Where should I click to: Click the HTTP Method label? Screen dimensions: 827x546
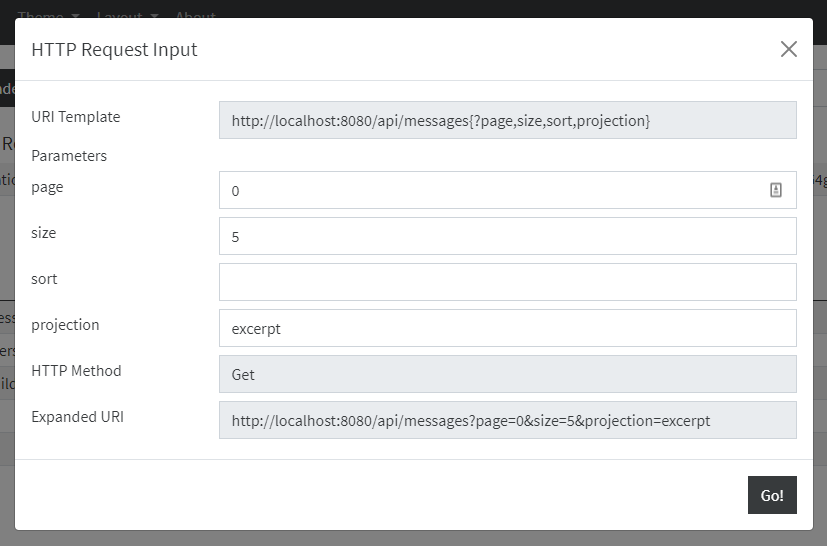point(76,371)
